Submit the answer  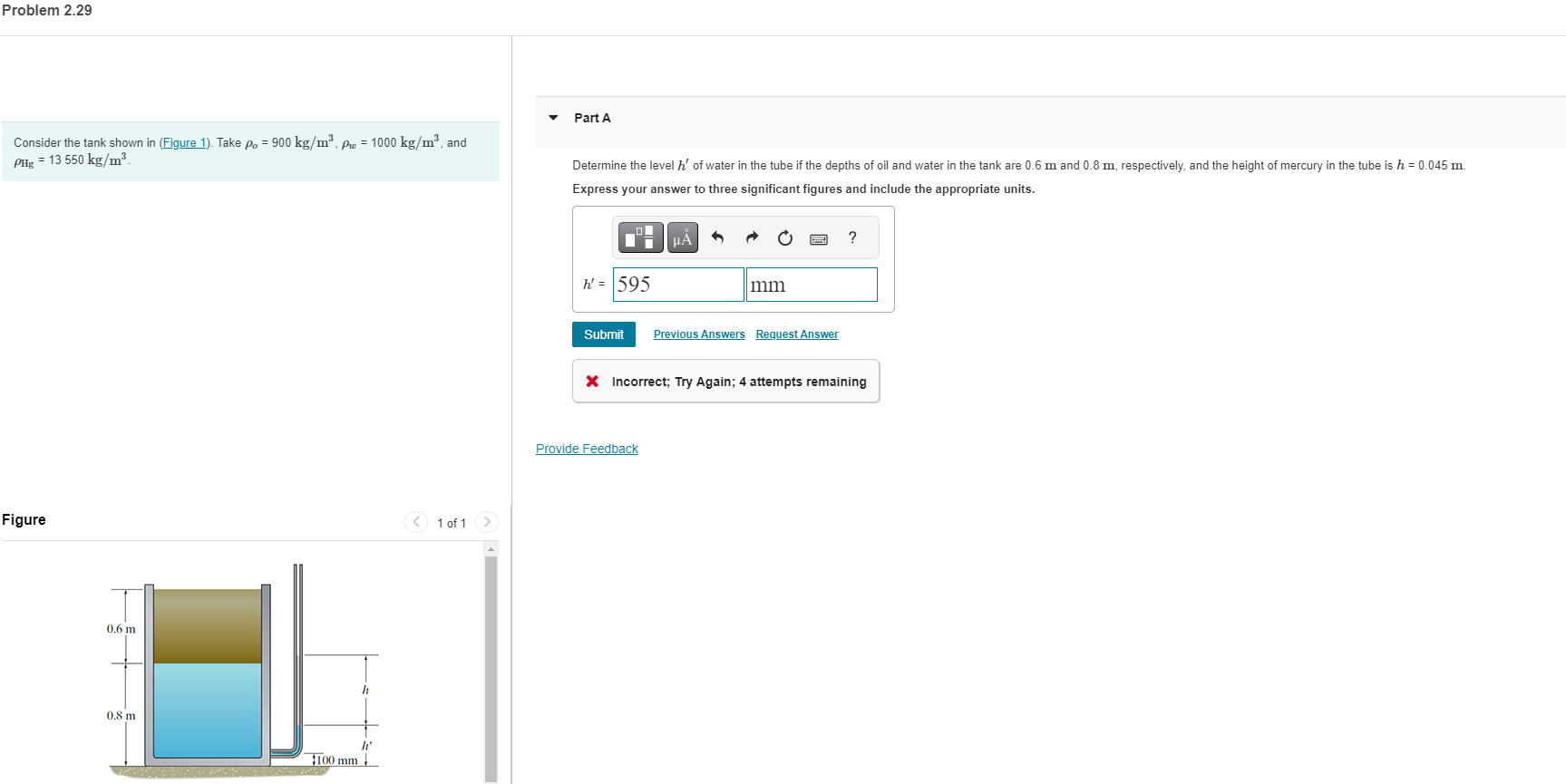point(604,334)
